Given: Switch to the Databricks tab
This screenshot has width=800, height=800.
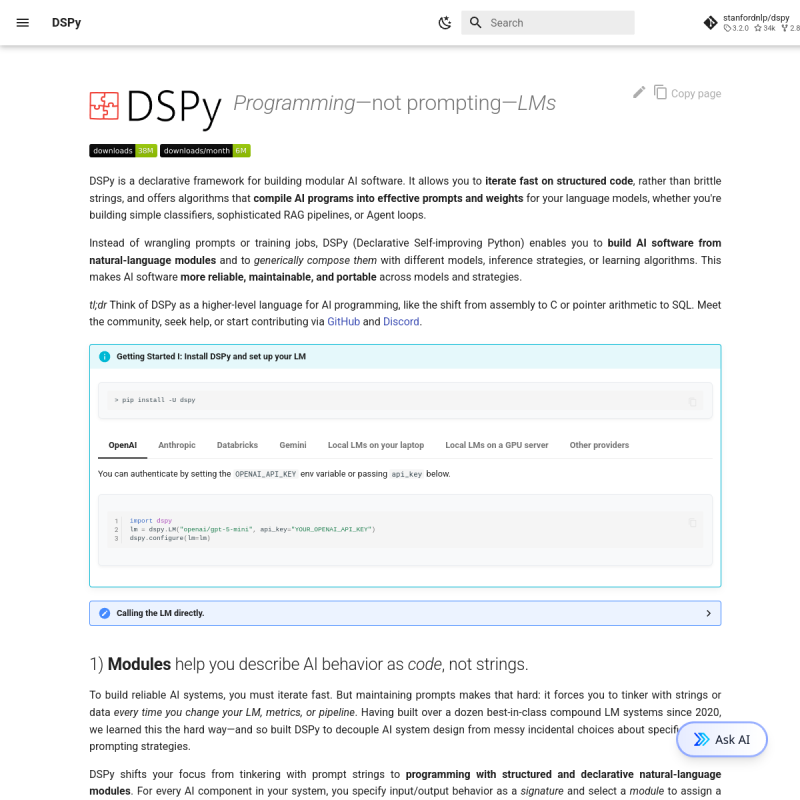Looking at the screenshot, I should [x=237, y=445].
